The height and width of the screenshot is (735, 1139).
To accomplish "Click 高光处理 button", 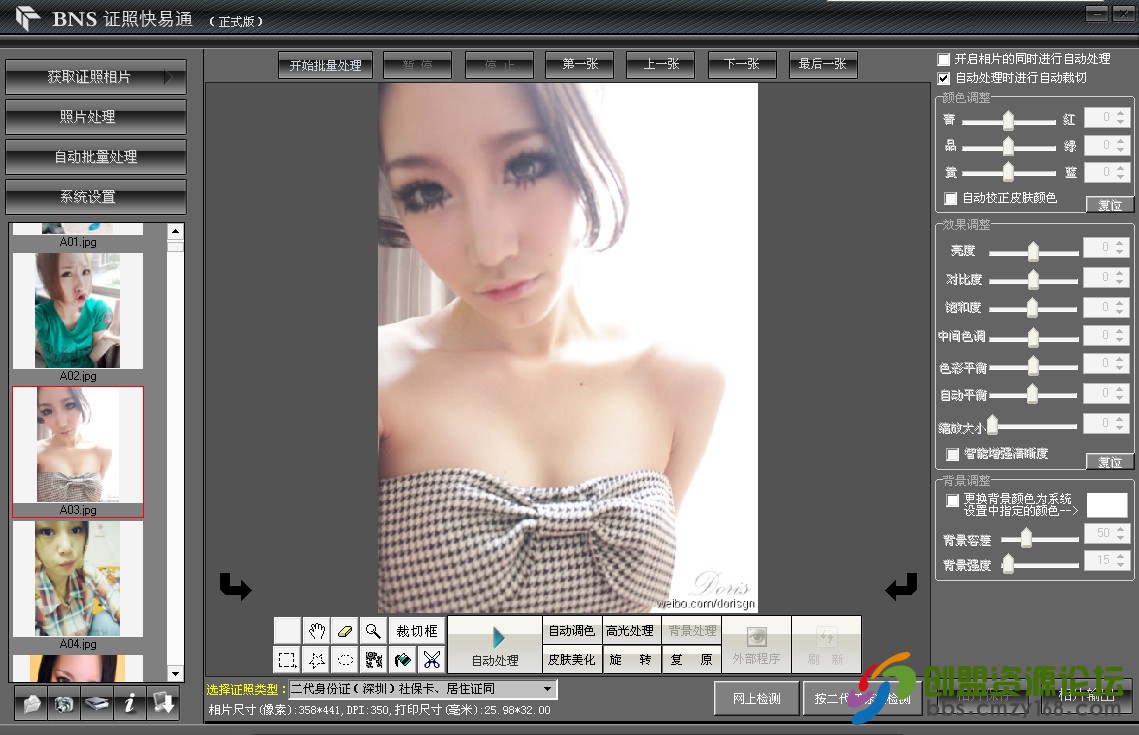I will click(x=630, y=630).
